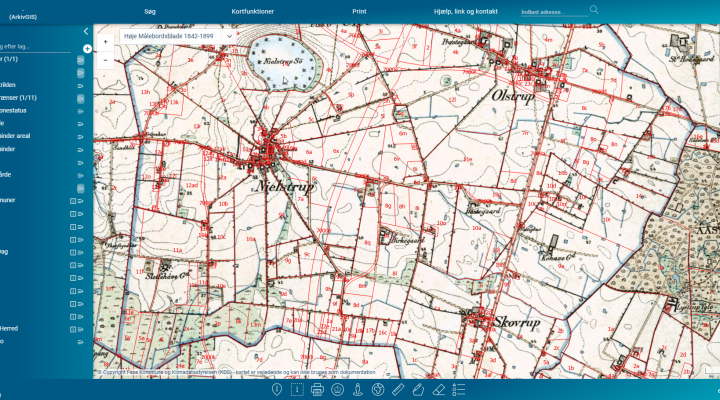Viewport: 720px width, 400px height.
Task: Click the magnifier icon beside address field
Action: pyautogui.click(x=594, y=10)
